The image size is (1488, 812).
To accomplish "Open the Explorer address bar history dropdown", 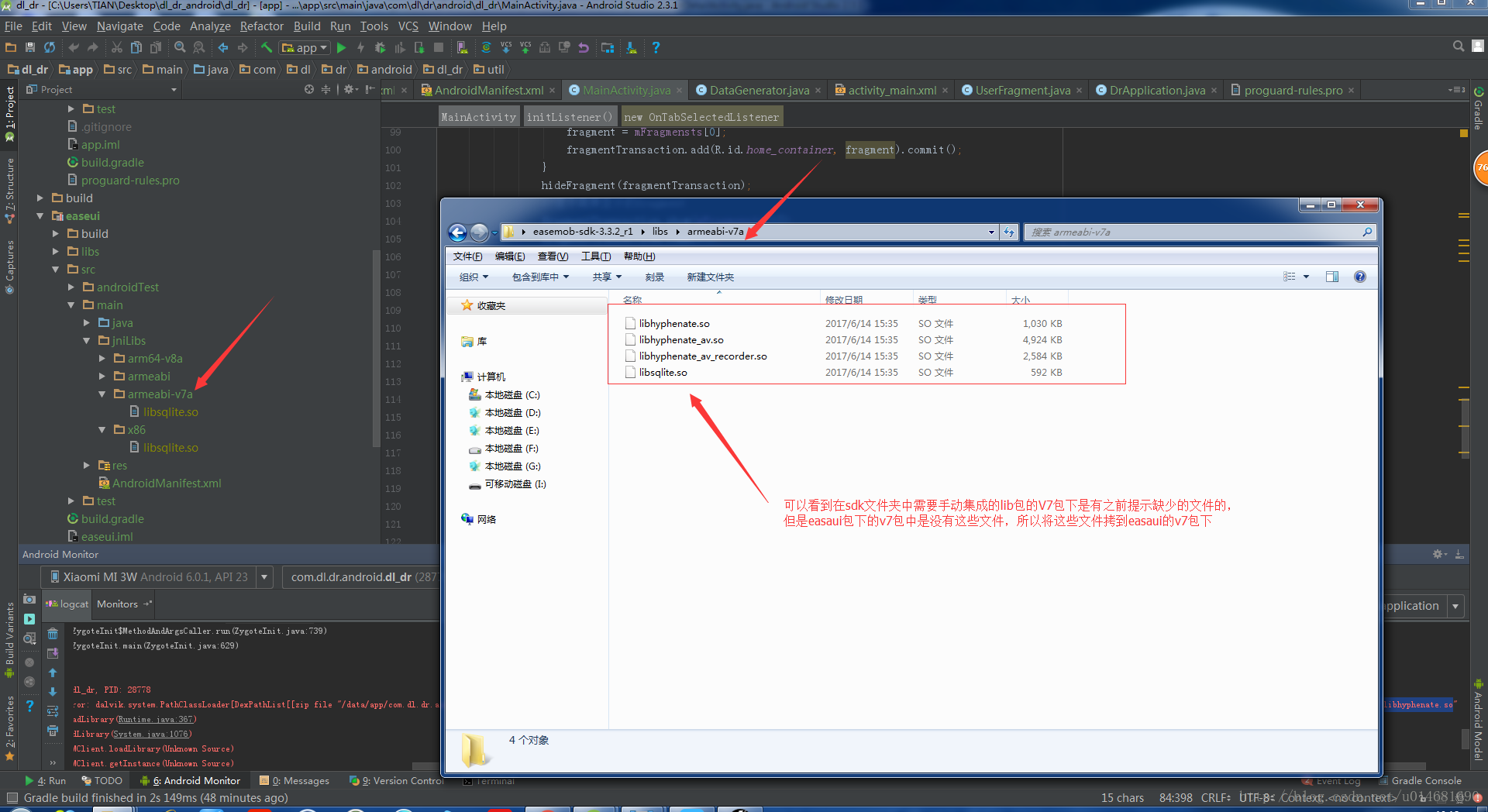I will click(991, 232).
